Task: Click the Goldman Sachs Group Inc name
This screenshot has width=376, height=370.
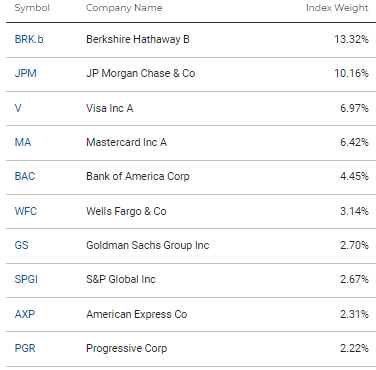Action: click(x=148, y=245)
